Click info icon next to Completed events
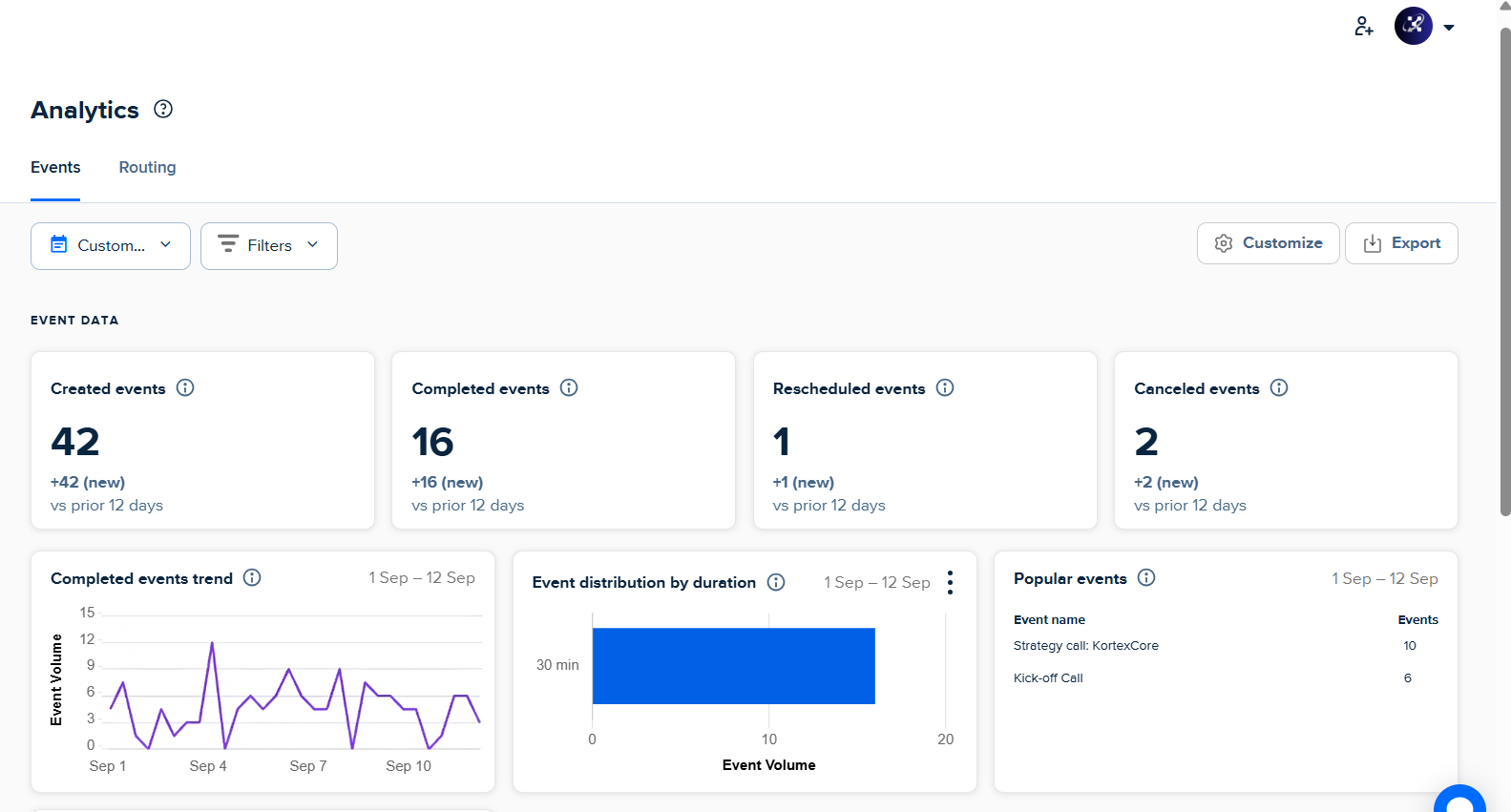The height and width of the screenshot is (812, 1511). pyautogui.click(x=569, y=387)
